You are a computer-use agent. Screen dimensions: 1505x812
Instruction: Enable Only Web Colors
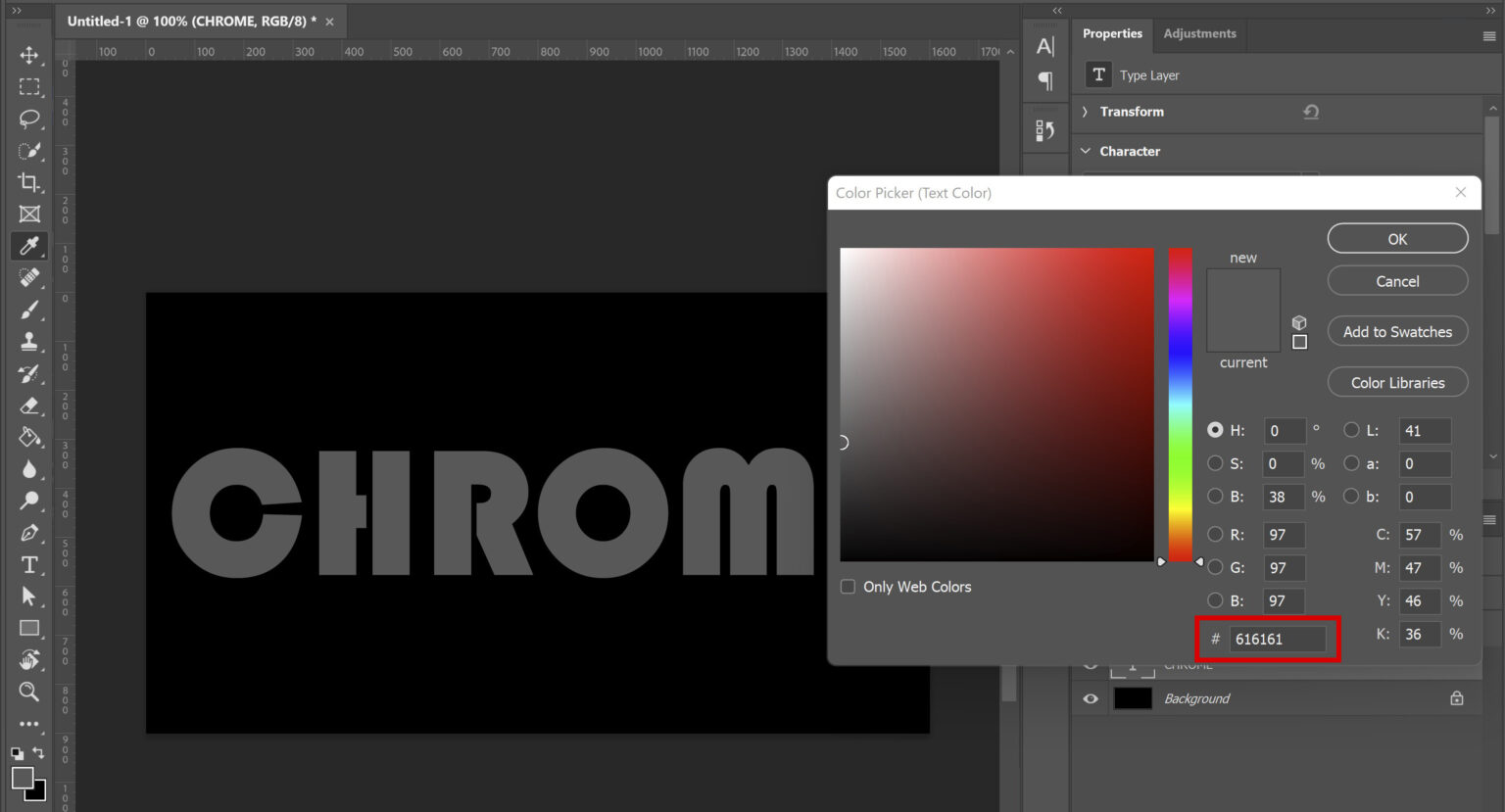[x=848, y=586]
